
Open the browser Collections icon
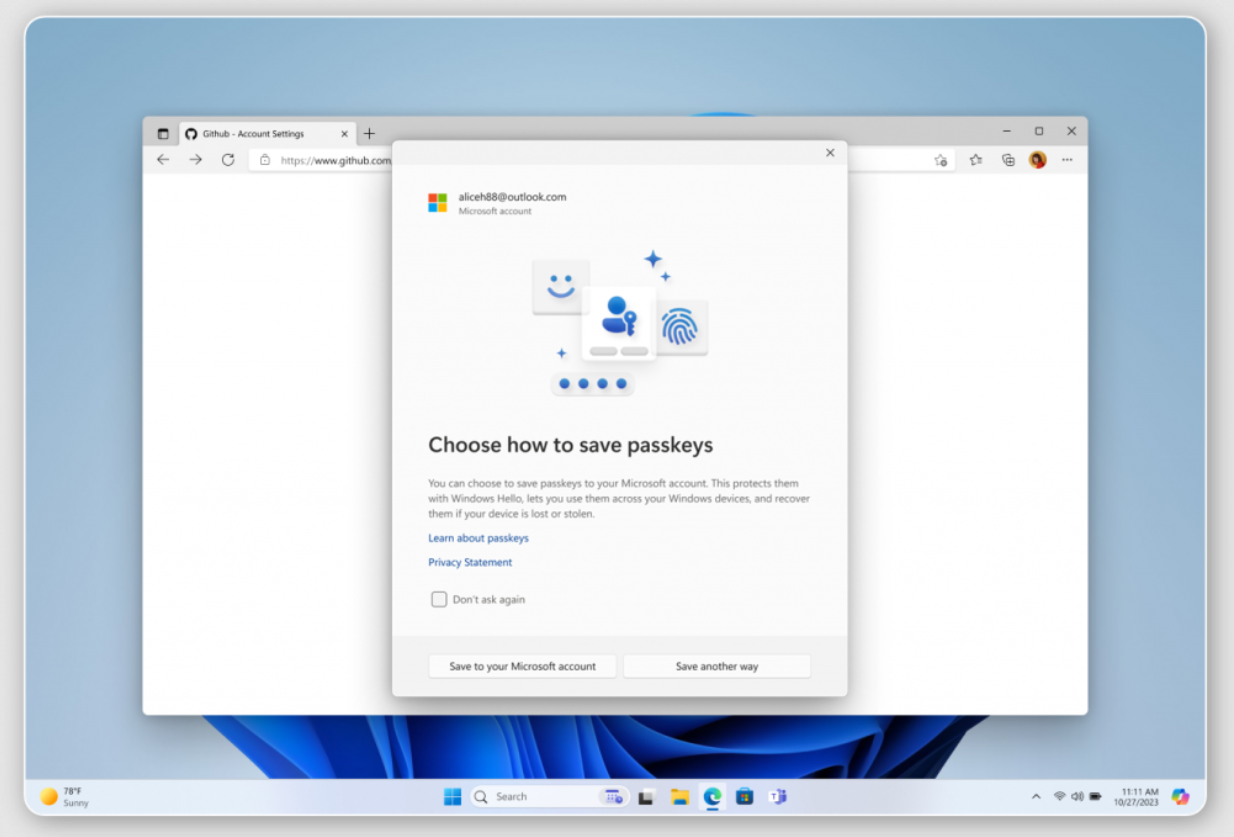[x=1008, y=160]
